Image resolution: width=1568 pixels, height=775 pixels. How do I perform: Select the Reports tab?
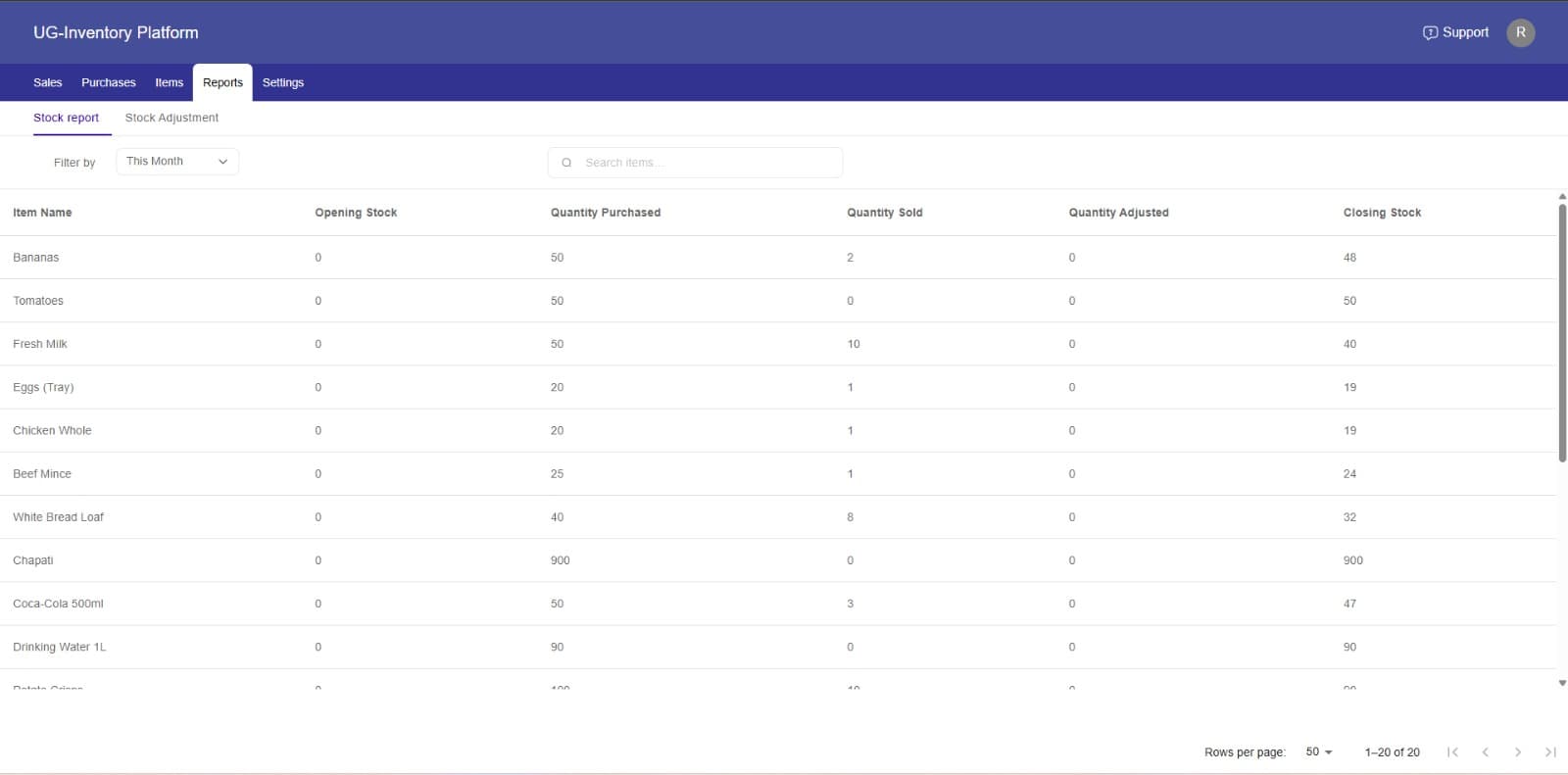pos(222,83)
